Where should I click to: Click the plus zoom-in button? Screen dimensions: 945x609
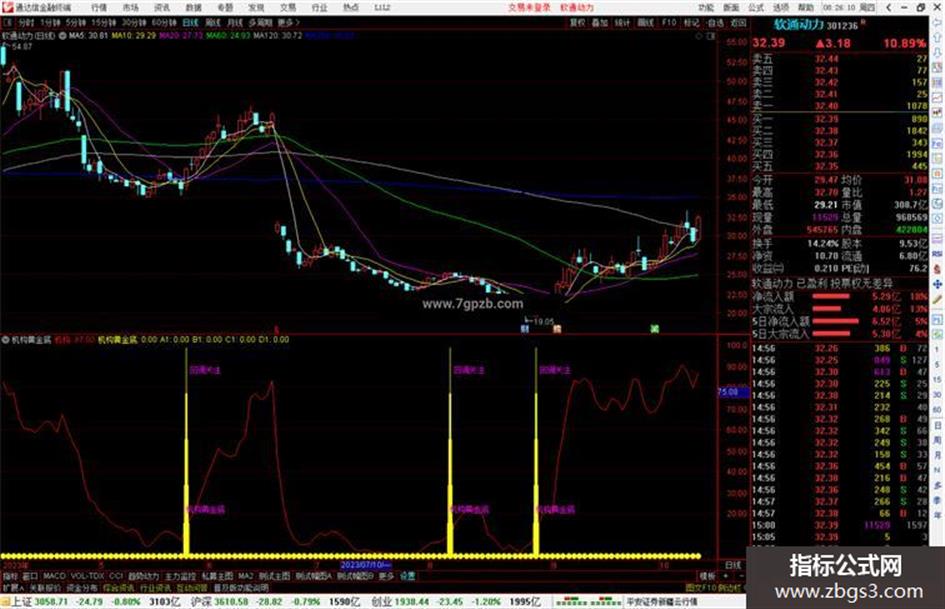725,576
